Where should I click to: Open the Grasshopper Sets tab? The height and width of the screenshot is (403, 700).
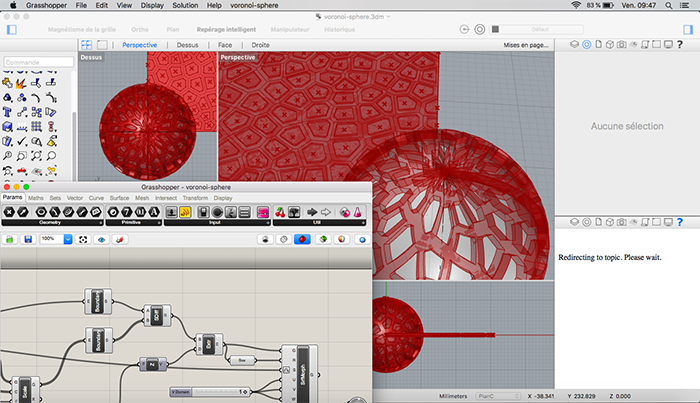click(x=55, y=198)
